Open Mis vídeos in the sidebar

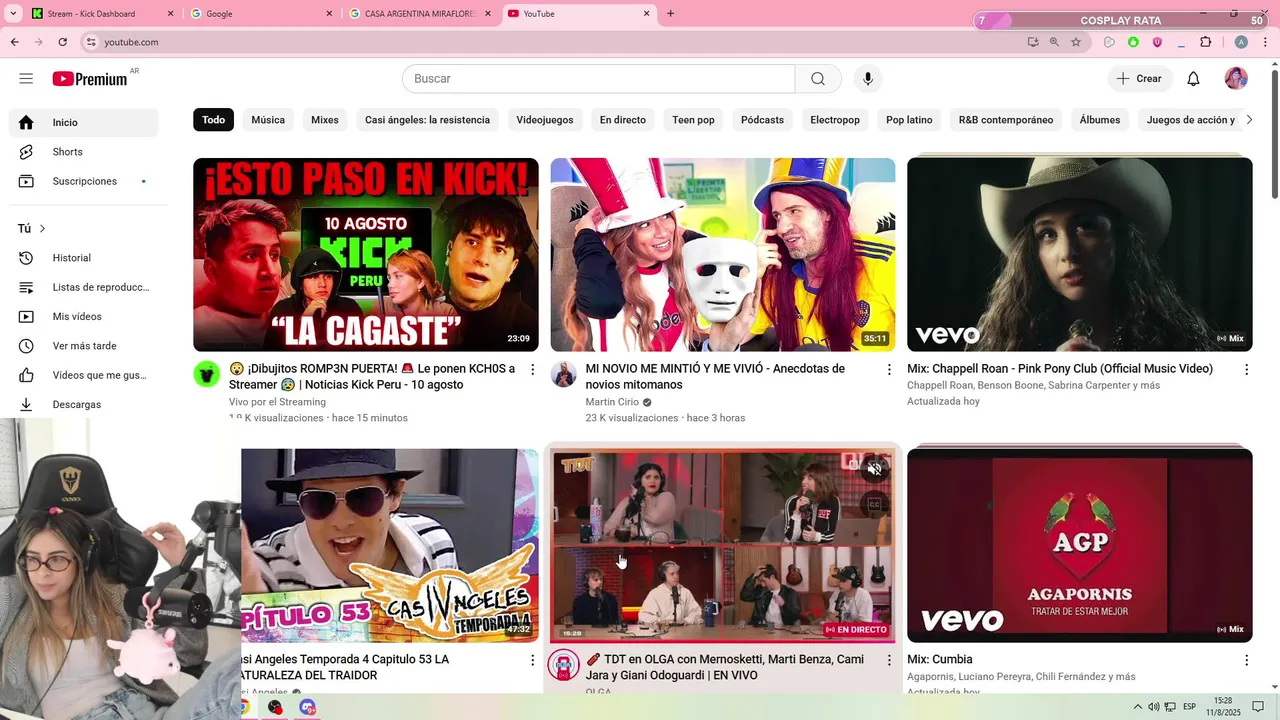tap(84, 316)
